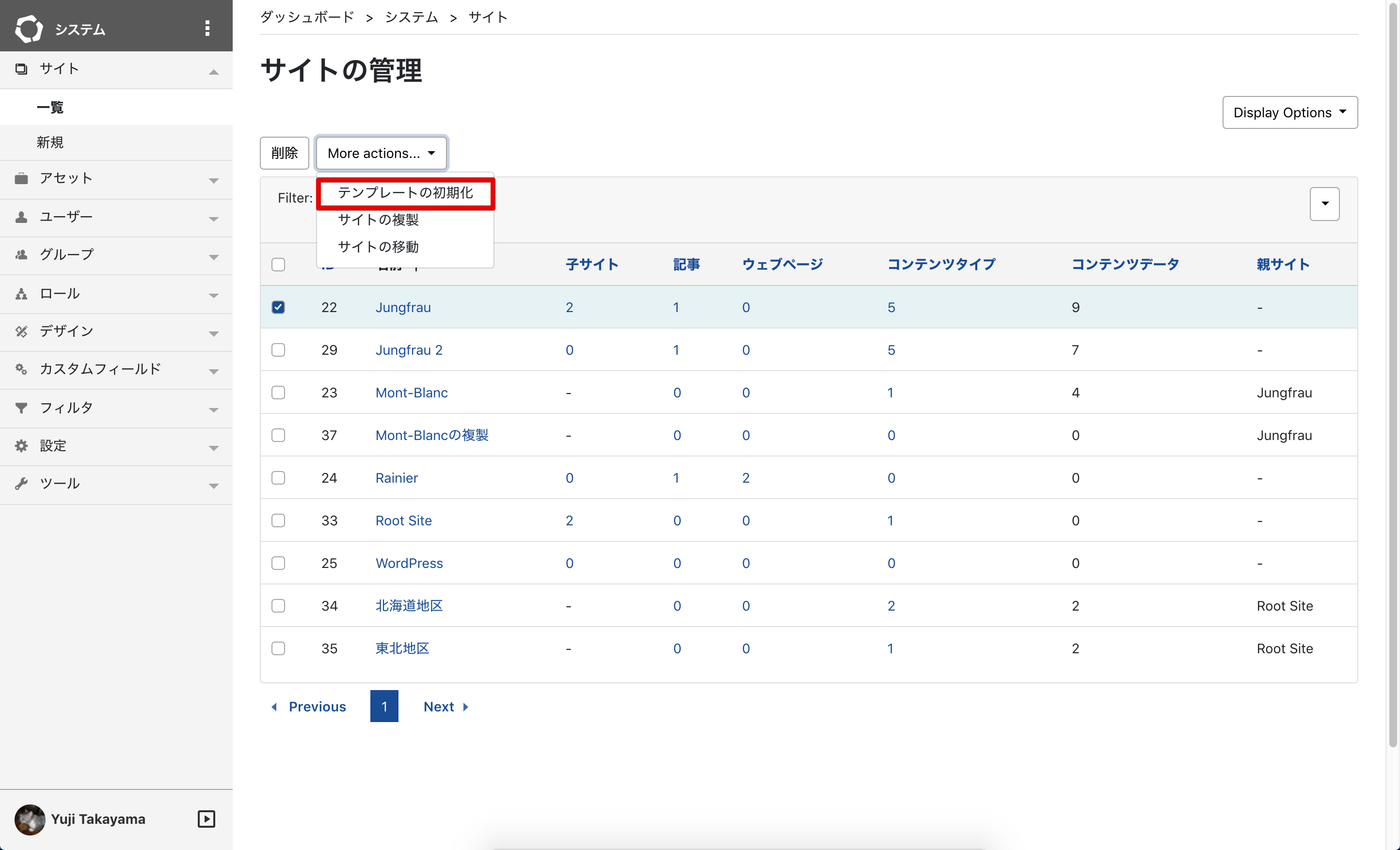Expand the ツール sidebar section
Screen dimensions: 1400x850
point(214,486)
